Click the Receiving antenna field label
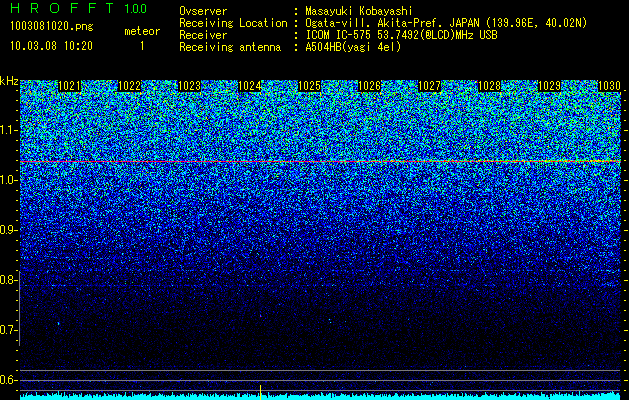Screen dimensions: 629x400 [230, 47]
